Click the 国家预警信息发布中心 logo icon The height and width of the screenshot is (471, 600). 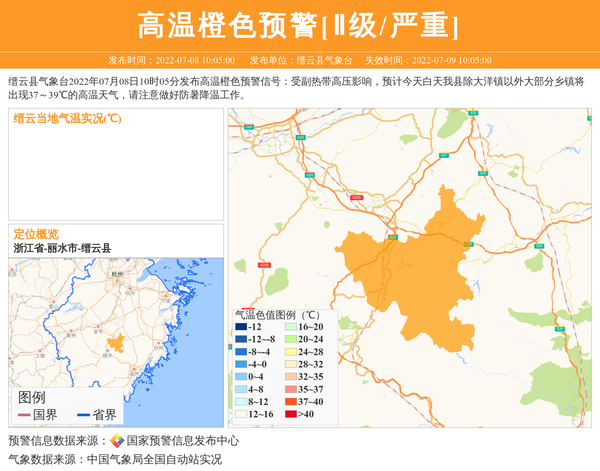pyautogui.click(x=117, y=441)
